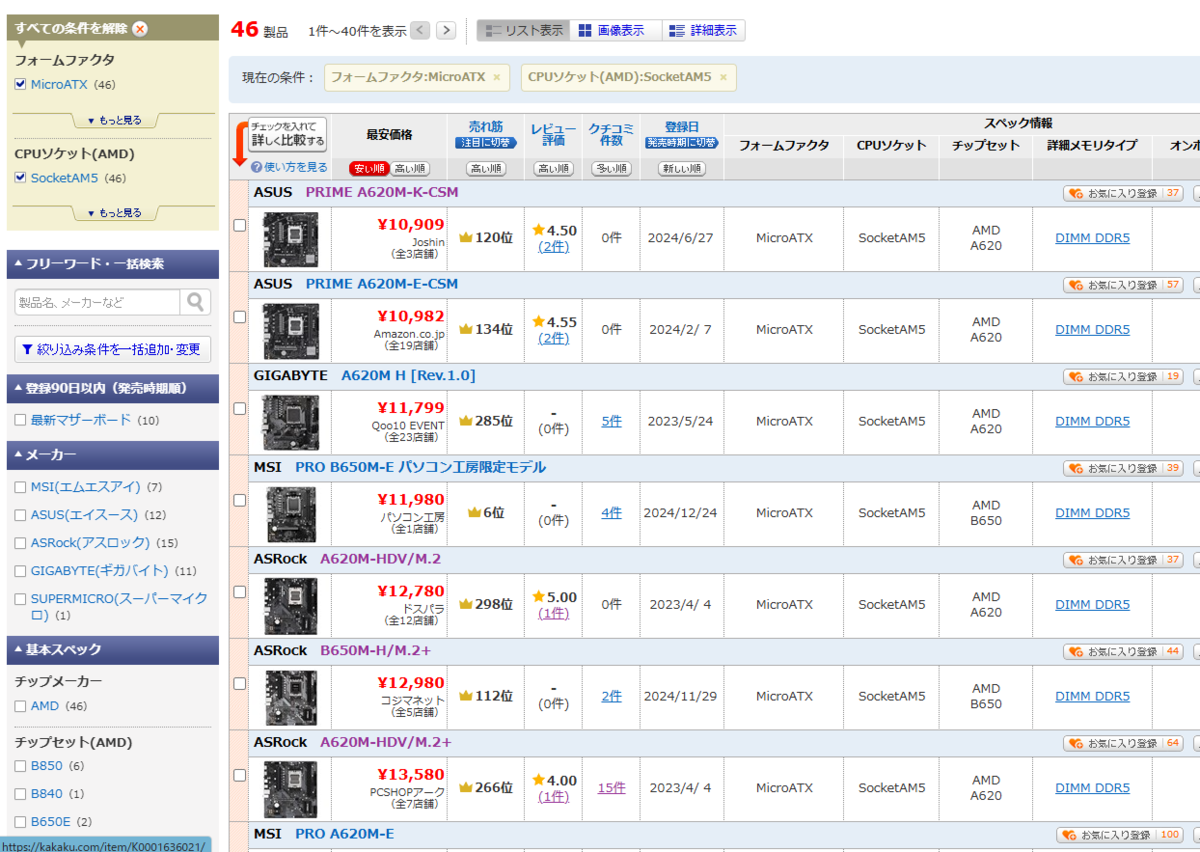Select MSI PRO B650M-E compare checkbox
Screen dimensions: 1200x852
click(240, 500)
